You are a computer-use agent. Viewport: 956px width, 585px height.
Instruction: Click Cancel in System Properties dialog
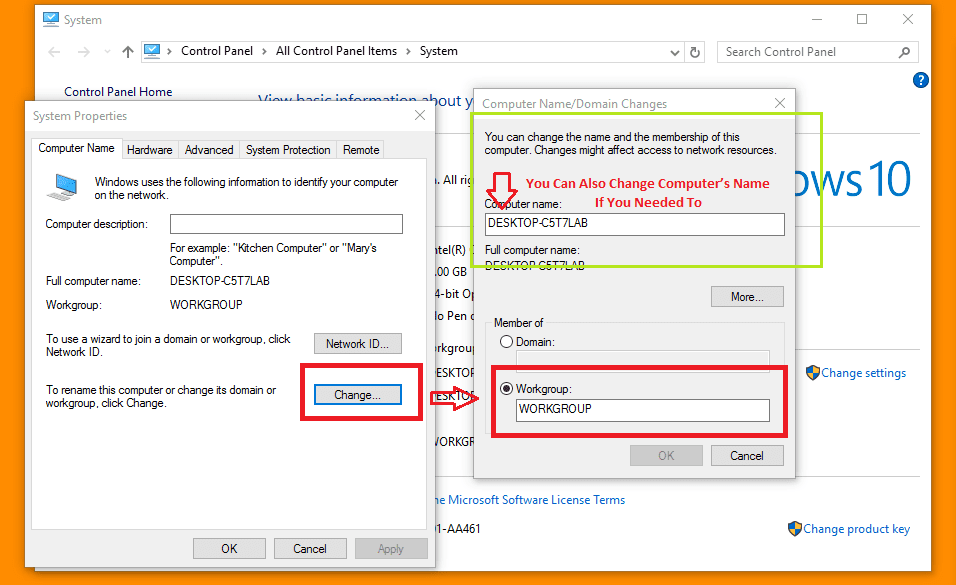[x=310, y=548]
